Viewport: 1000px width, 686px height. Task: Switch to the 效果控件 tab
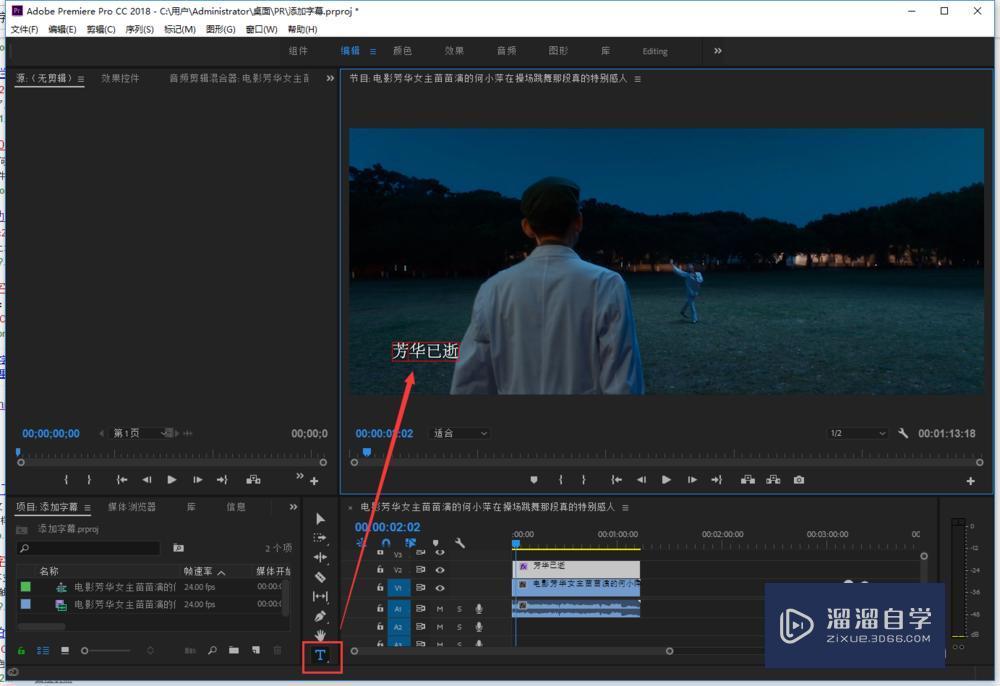pos(120,78)
